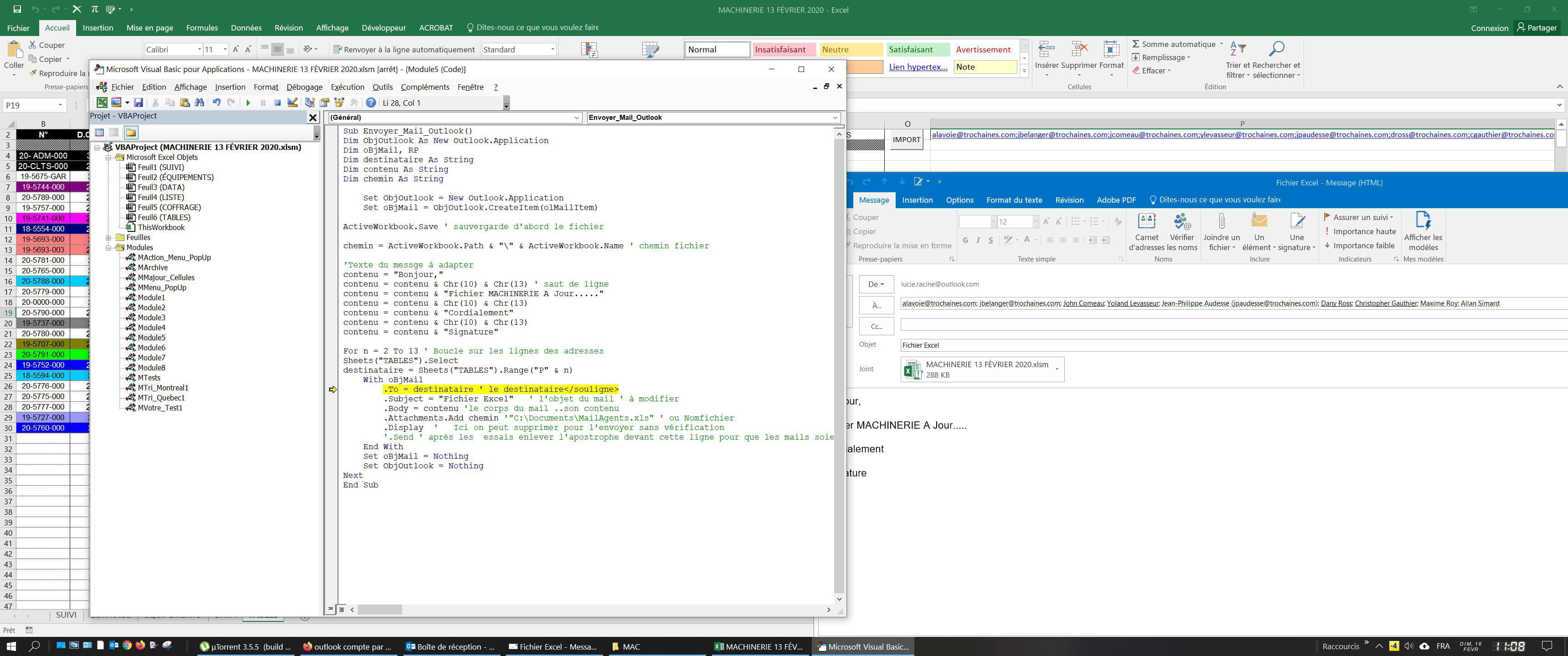Image resolution: width=1568 pixels, height=656 pixels.
Task: Click Excel Save icon in quick access toolbar
Action: [17, 9]
